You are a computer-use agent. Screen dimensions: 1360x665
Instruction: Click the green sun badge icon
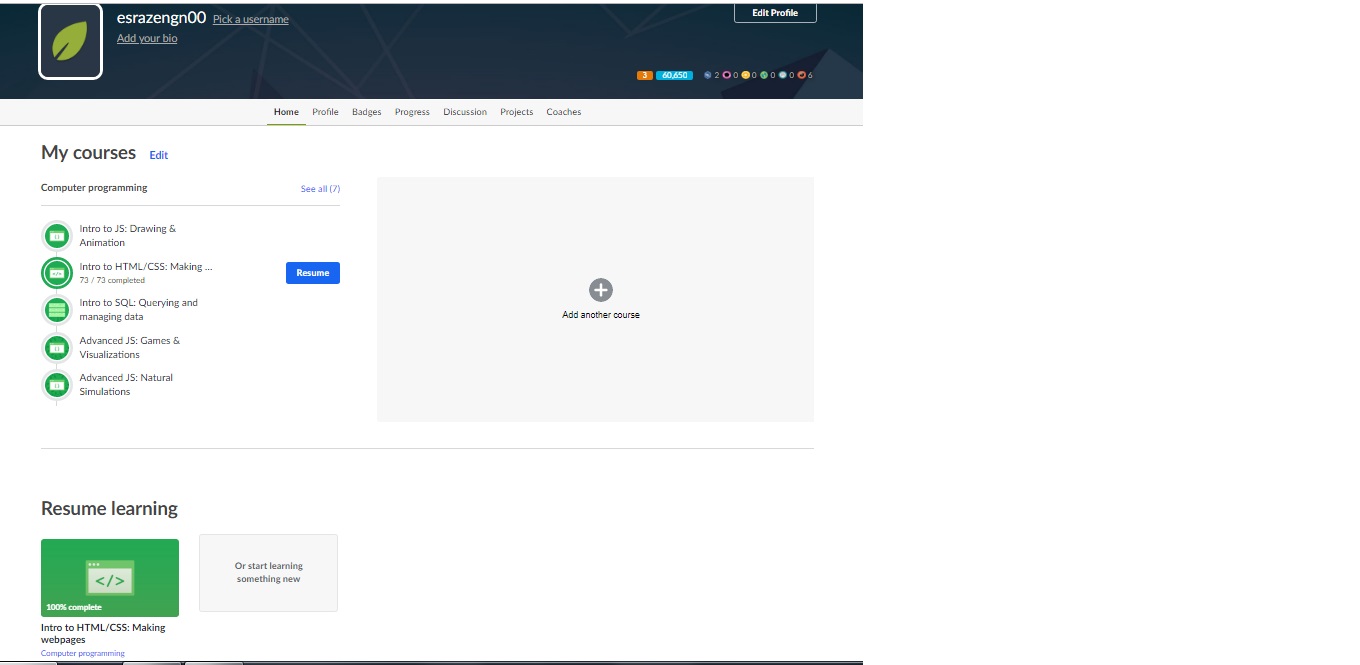pos(764,75)
